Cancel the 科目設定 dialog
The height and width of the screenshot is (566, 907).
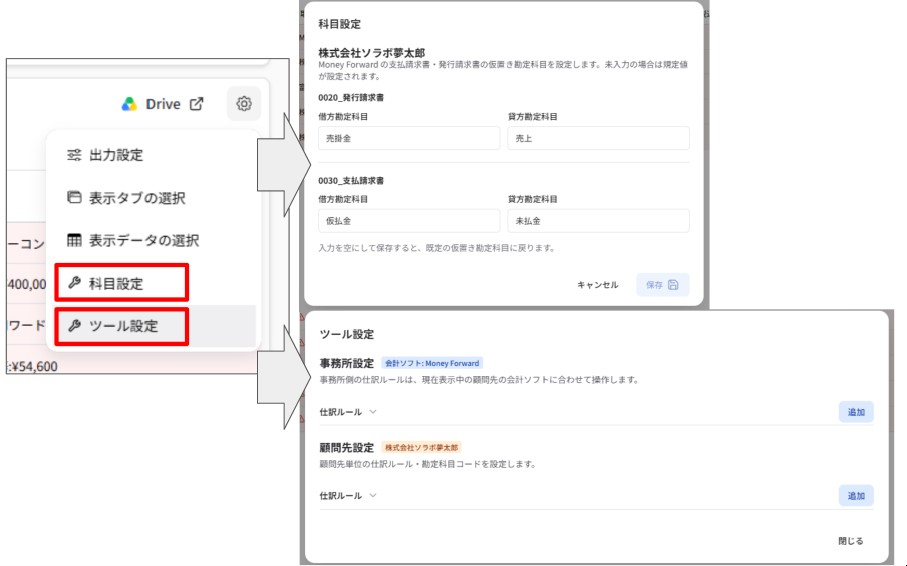598,285
